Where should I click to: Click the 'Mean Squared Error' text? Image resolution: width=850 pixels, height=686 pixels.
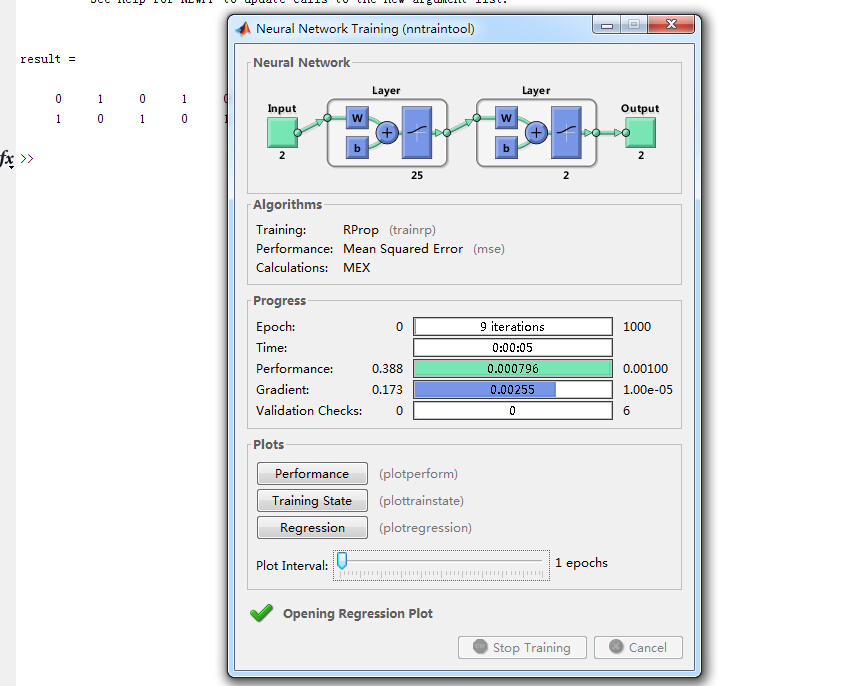(403, 249)
